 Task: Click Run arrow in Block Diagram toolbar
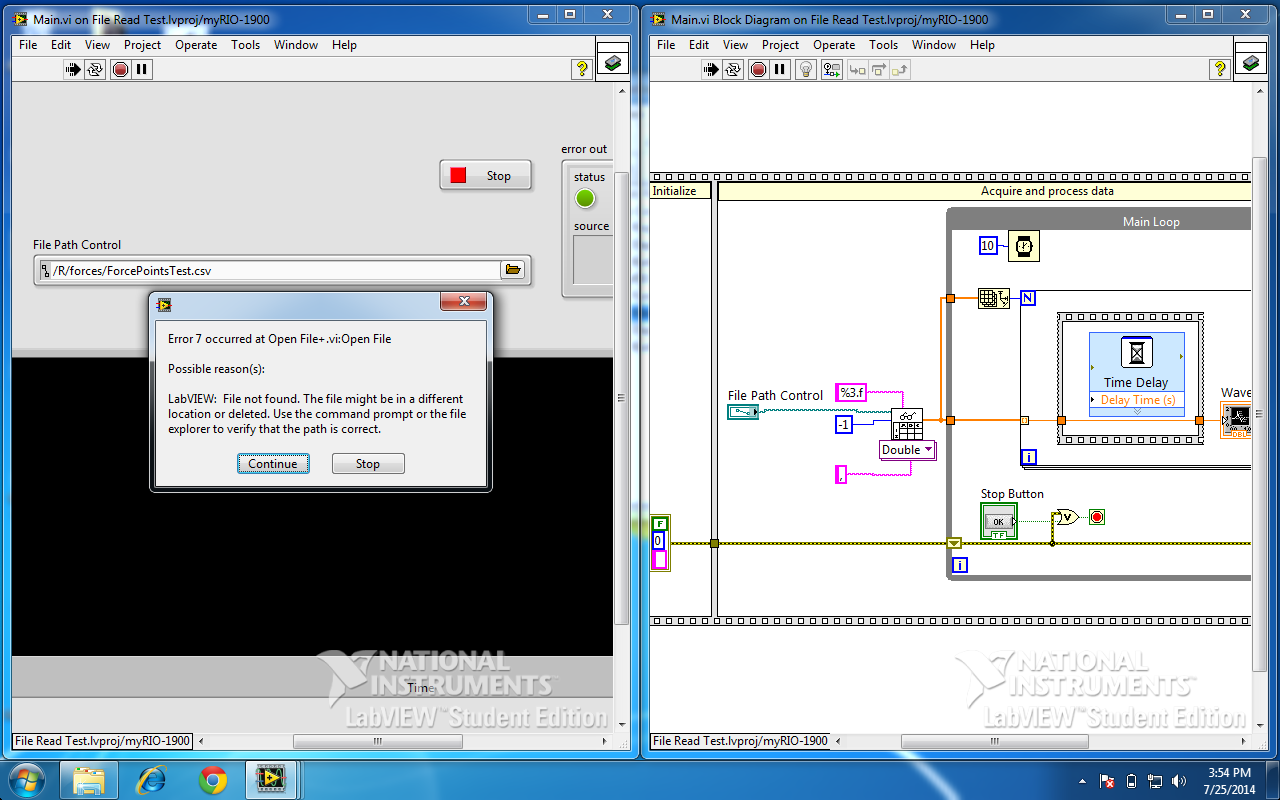pos(711,69)
